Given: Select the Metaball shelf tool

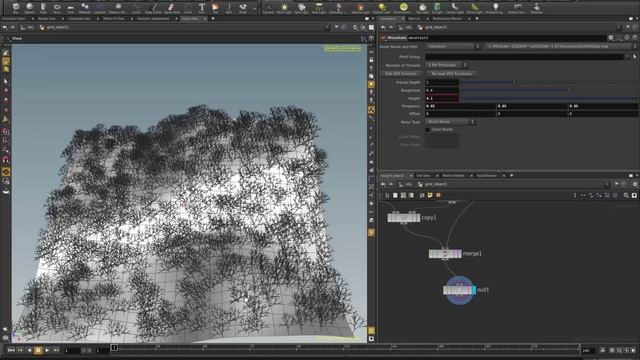Looking at the screenshot, I should point(85,8).
